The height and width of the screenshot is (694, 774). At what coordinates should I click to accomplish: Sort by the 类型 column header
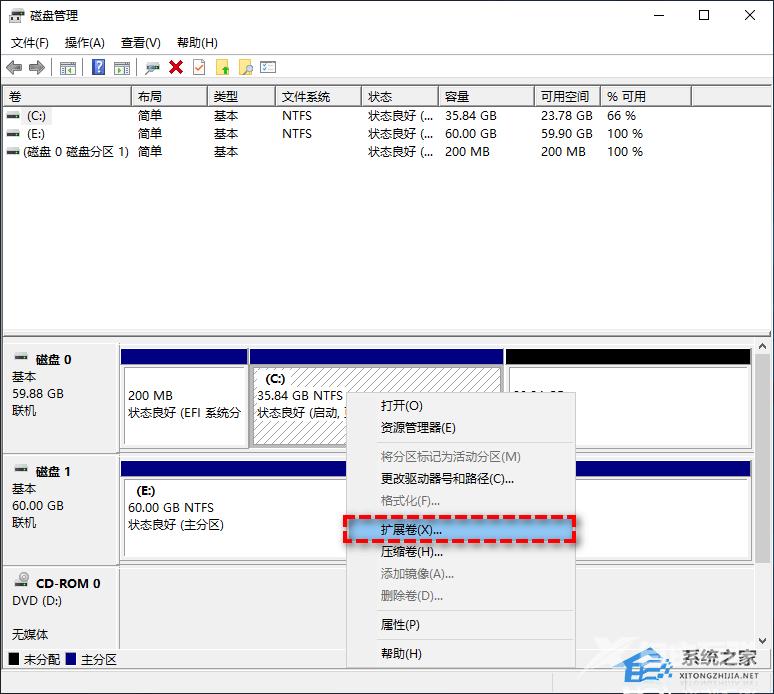point(241,96)
